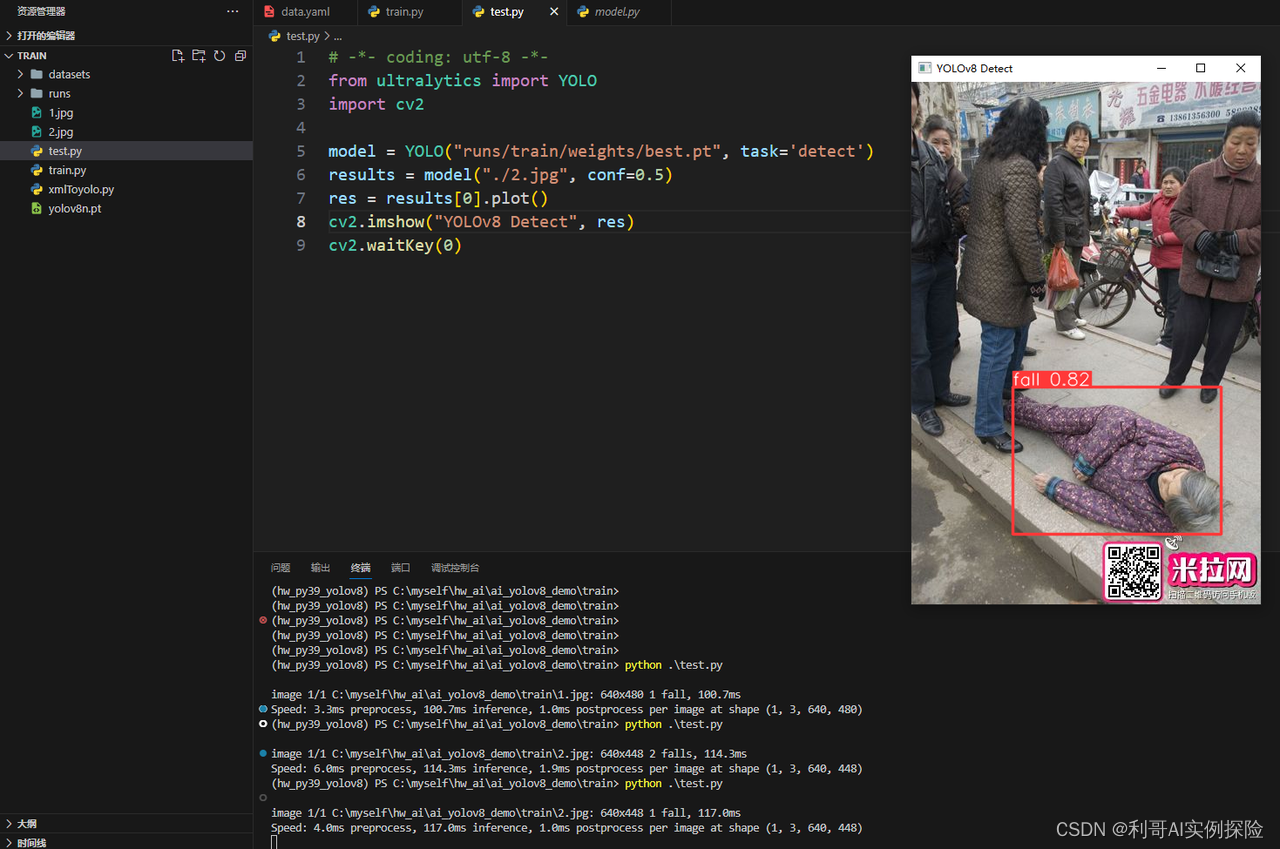This screenshot has width=1280, height=849.
Task: Switch to the model.py tab
Action: point(617,12)
